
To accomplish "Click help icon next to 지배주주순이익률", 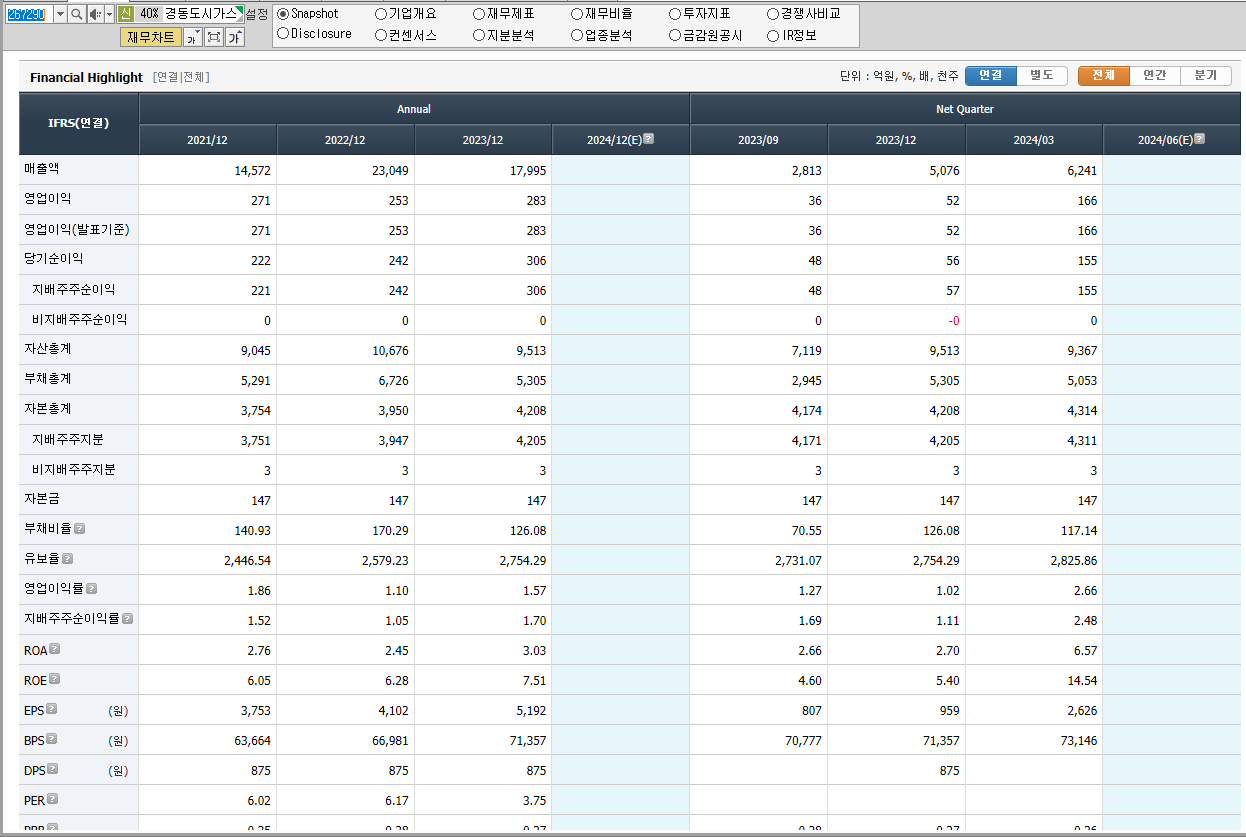I will tap(127, 619).
